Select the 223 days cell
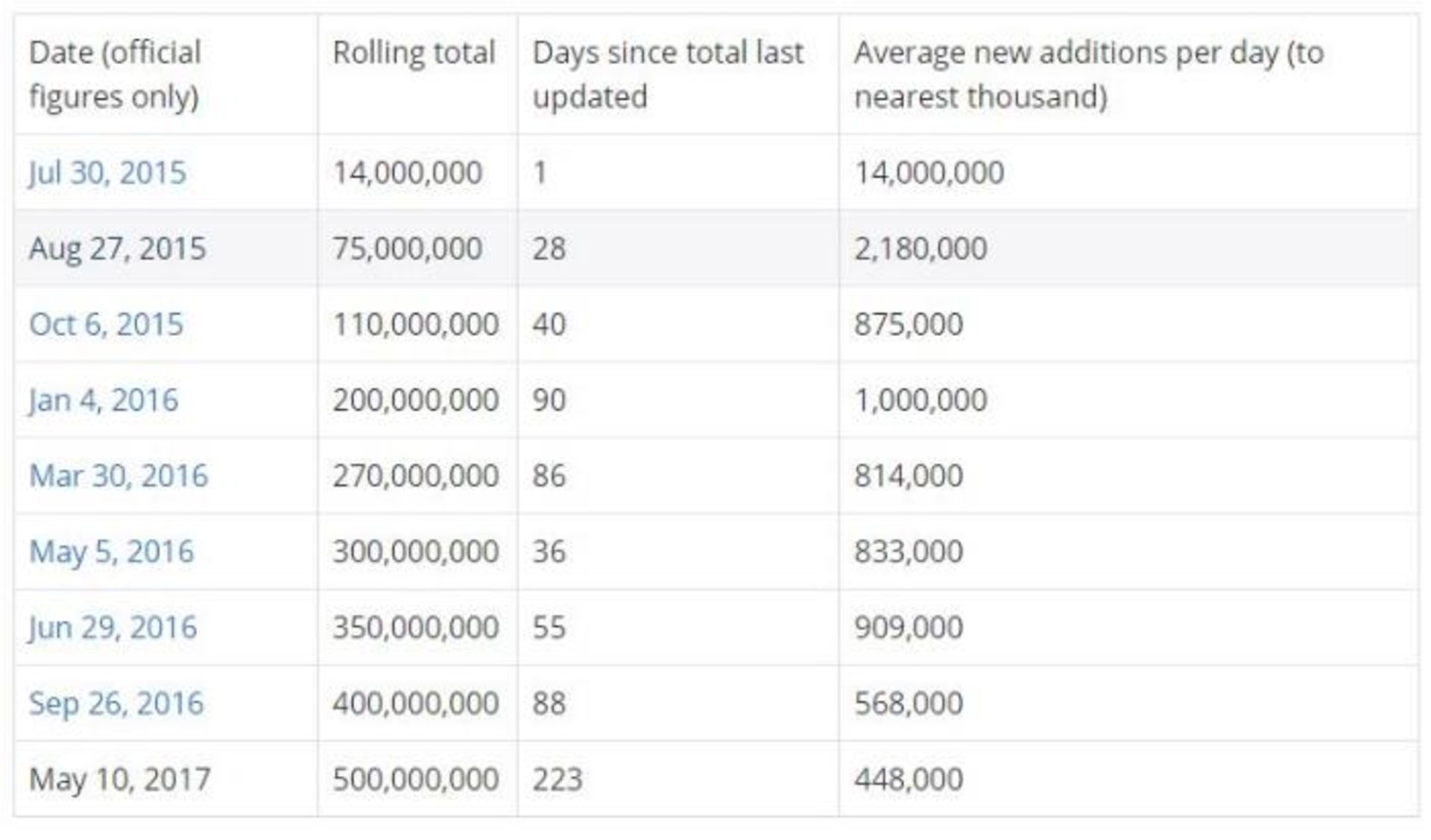This screenshot has height=840, width=1431. 557,779
